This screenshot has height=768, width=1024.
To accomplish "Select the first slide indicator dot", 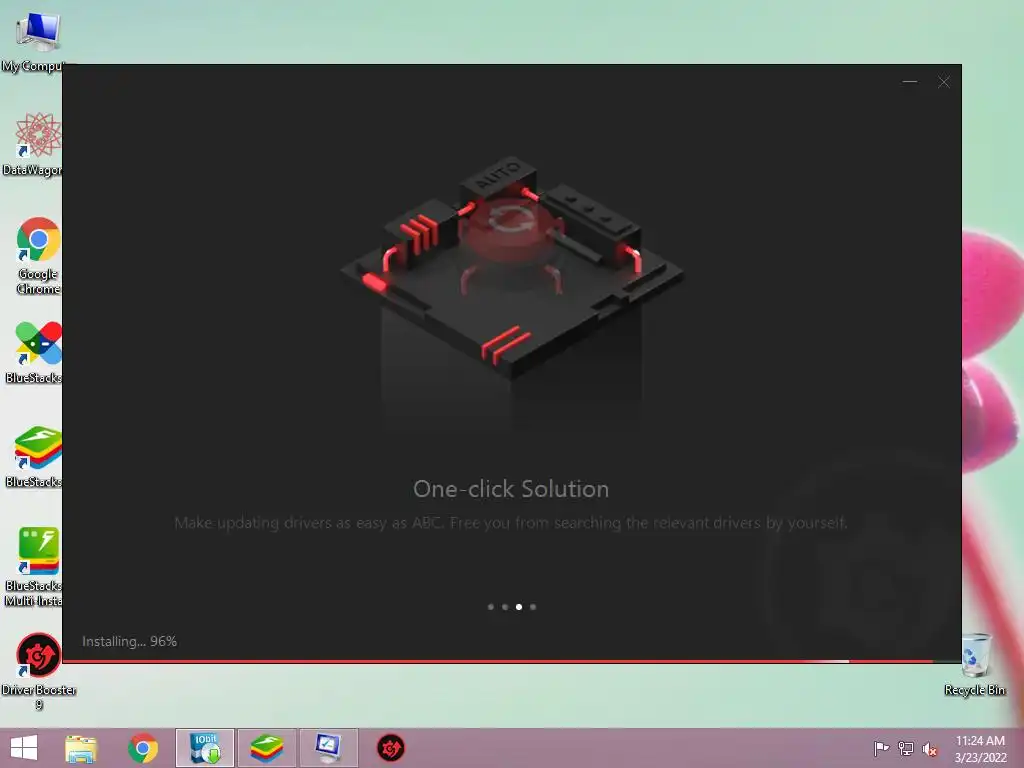I will pyautogui.click(x=491, y=607).
